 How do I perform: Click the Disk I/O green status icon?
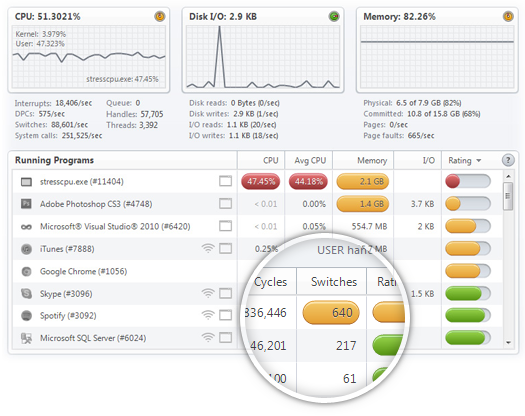334,16
